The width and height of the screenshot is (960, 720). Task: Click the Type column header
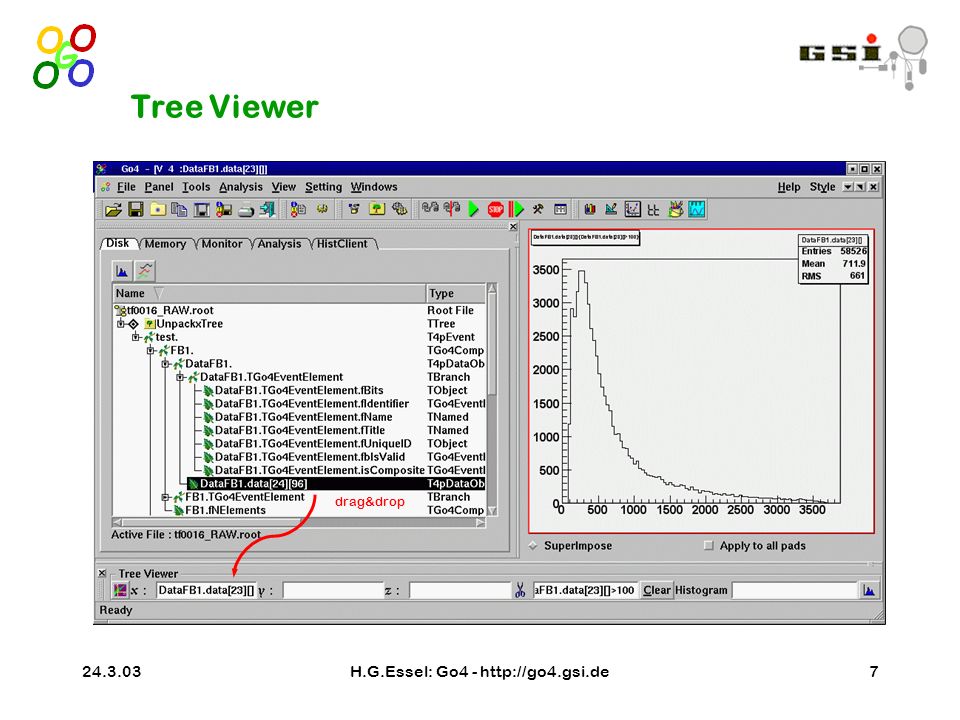456,293
